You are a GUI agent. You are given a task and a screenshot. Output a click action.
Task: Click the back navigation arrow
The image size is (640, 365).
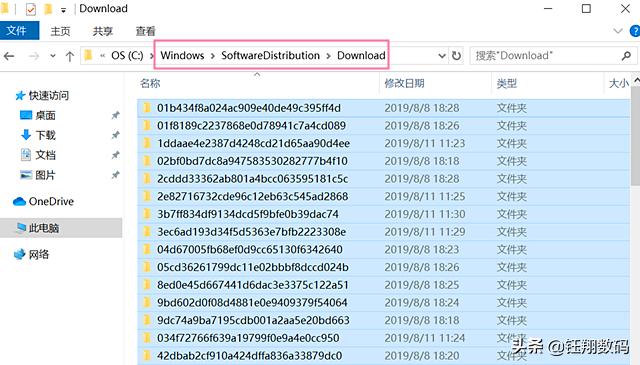coord(9,56)
